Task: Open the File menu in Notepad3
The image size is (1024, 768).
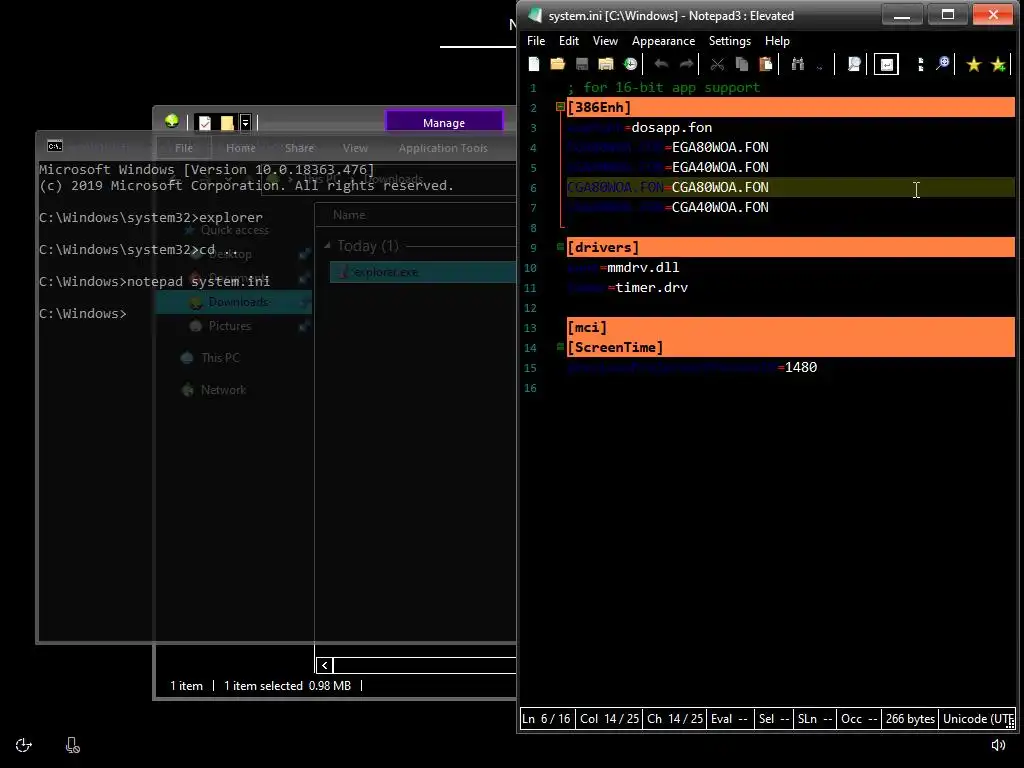Action: pyautogui.click(x=536, y=40)
